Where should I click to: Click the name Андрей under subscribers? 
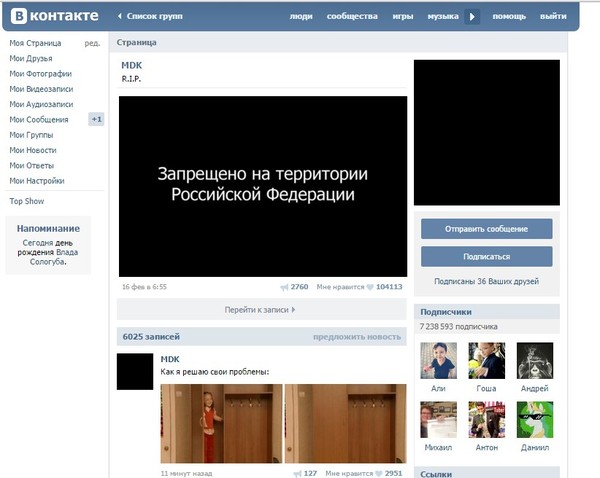535,388
